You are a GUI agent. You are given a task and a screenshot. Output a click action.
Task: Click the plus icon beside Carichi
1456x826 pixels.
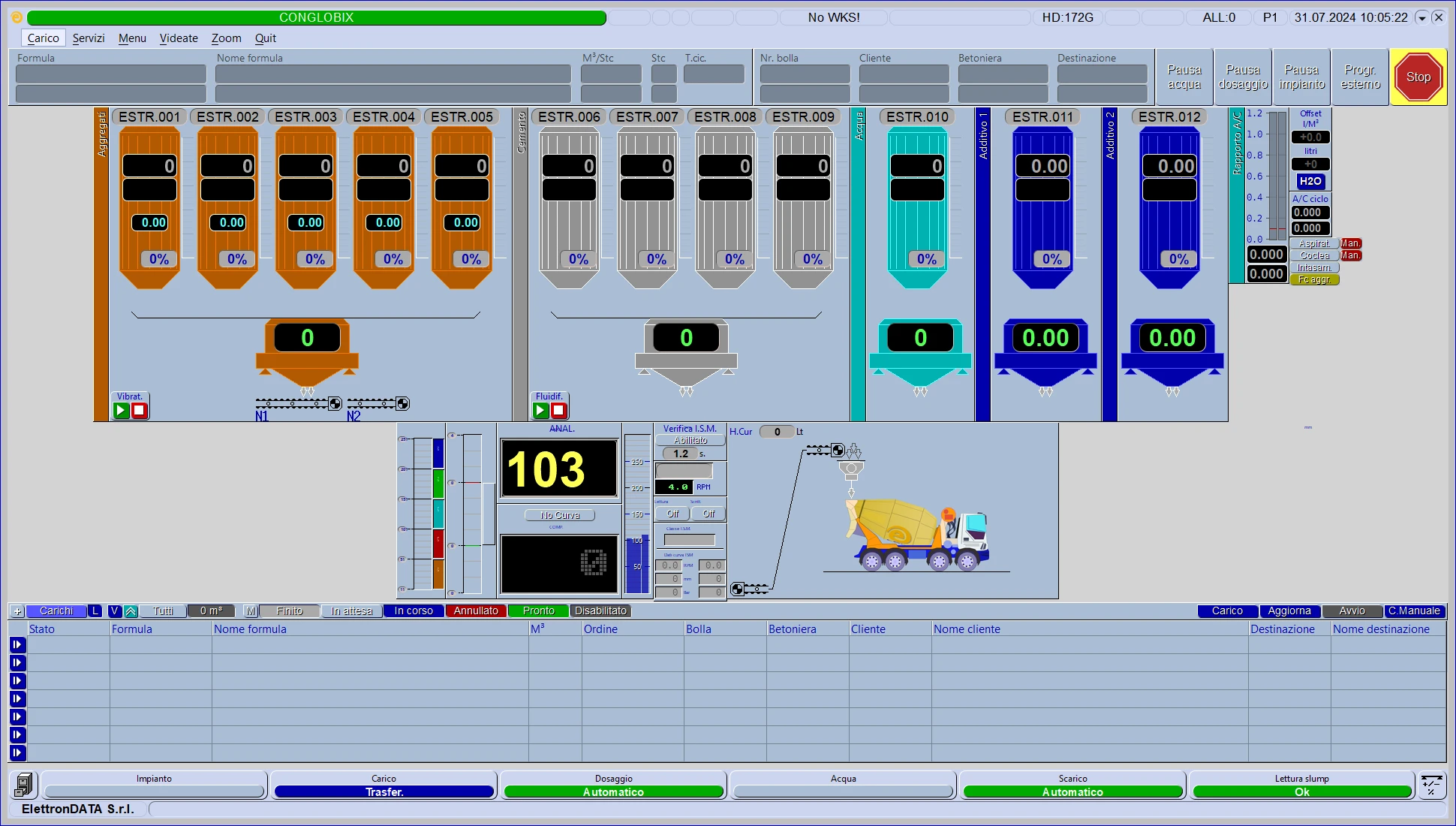click(17, 611)
